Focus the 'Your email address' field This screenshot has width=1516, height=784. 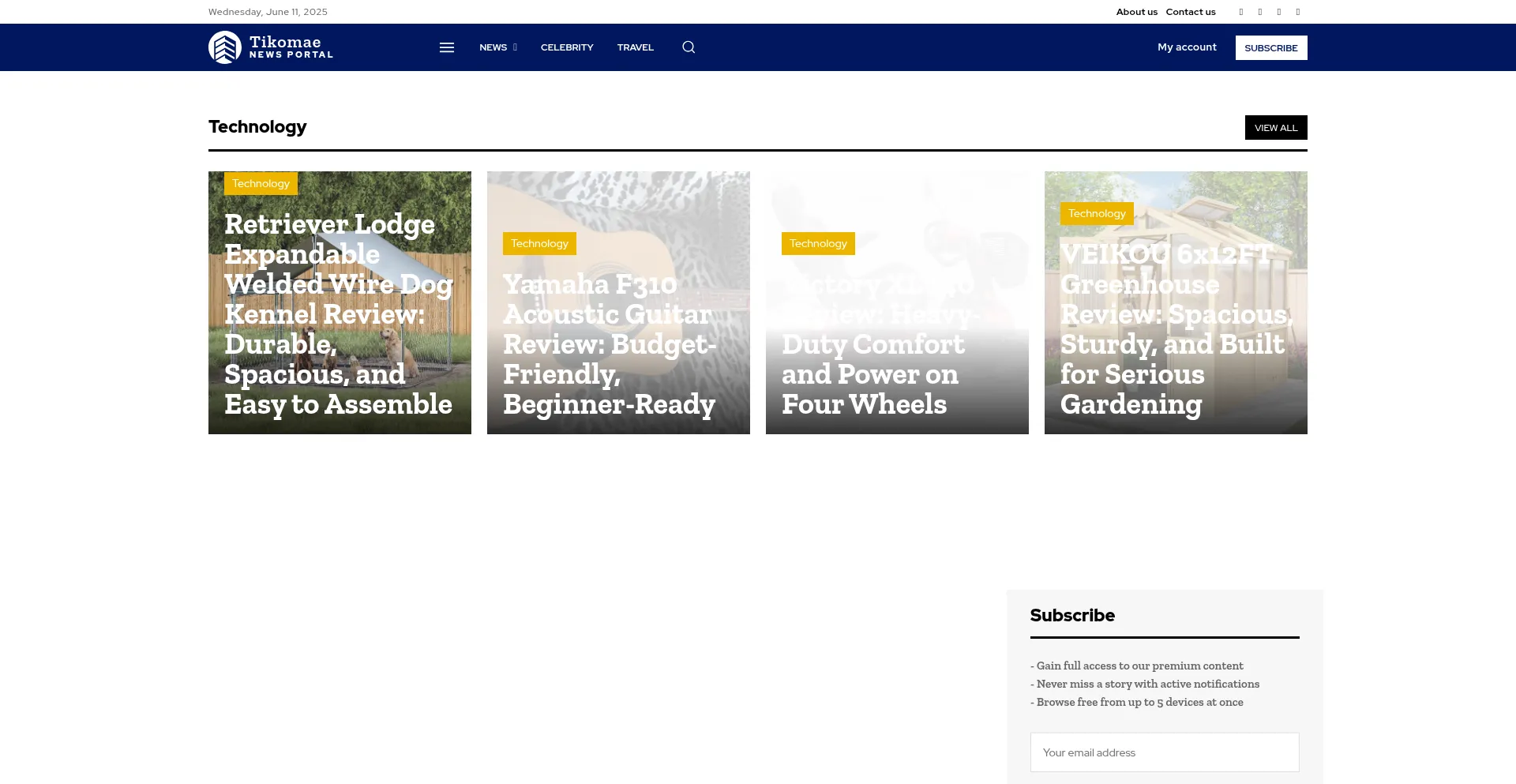tap(1165, 752)
